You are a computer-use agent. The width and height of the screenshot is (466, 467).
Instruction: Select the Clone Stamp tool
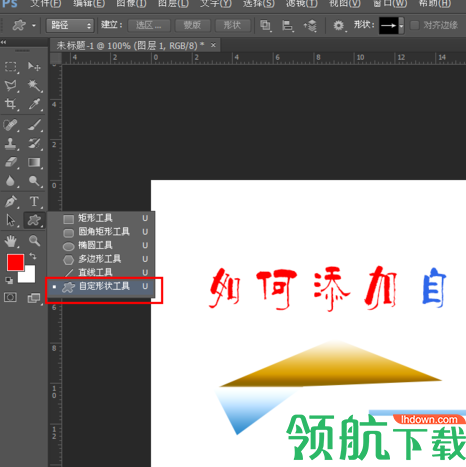tap(11, 144)
